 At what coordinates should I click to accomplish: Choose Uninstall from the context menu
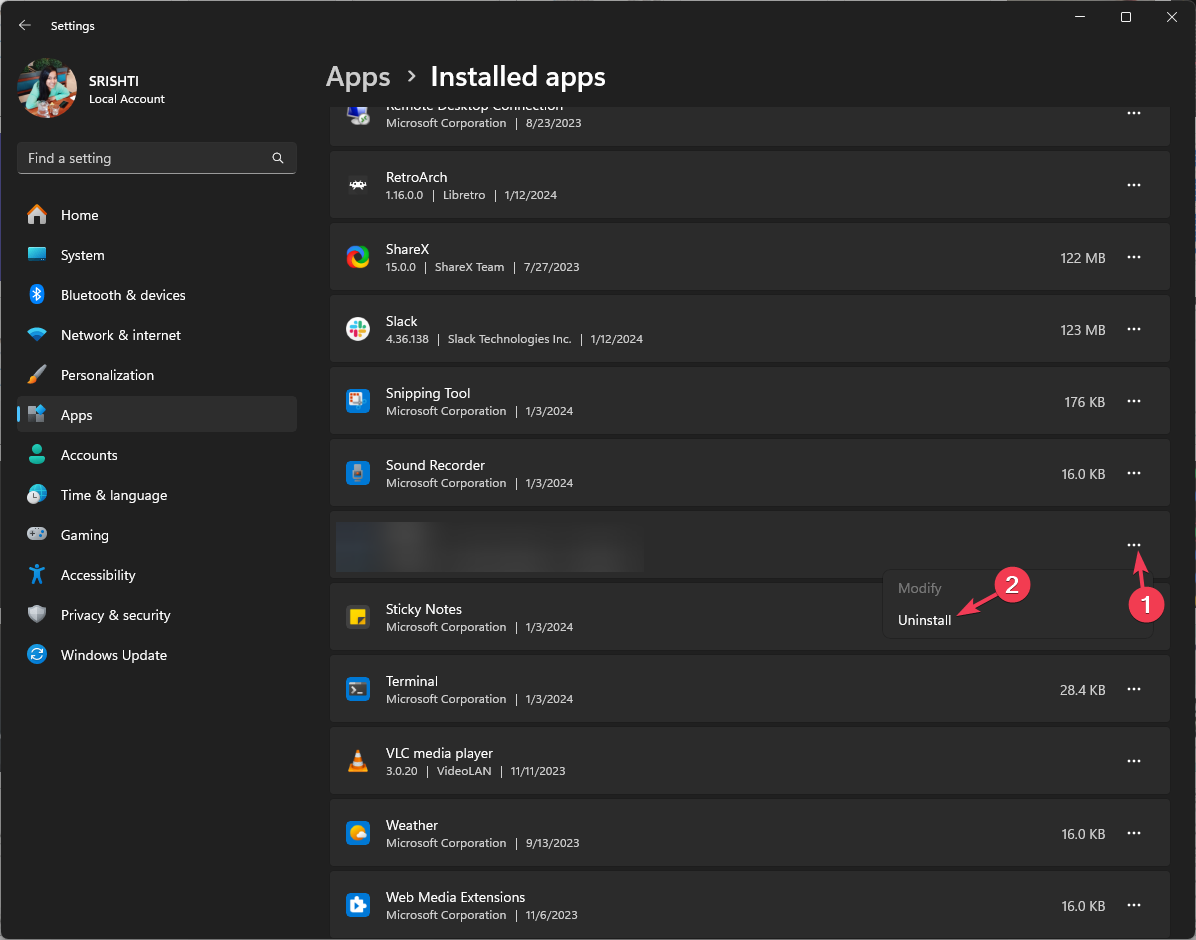click(x=924, y=620)
